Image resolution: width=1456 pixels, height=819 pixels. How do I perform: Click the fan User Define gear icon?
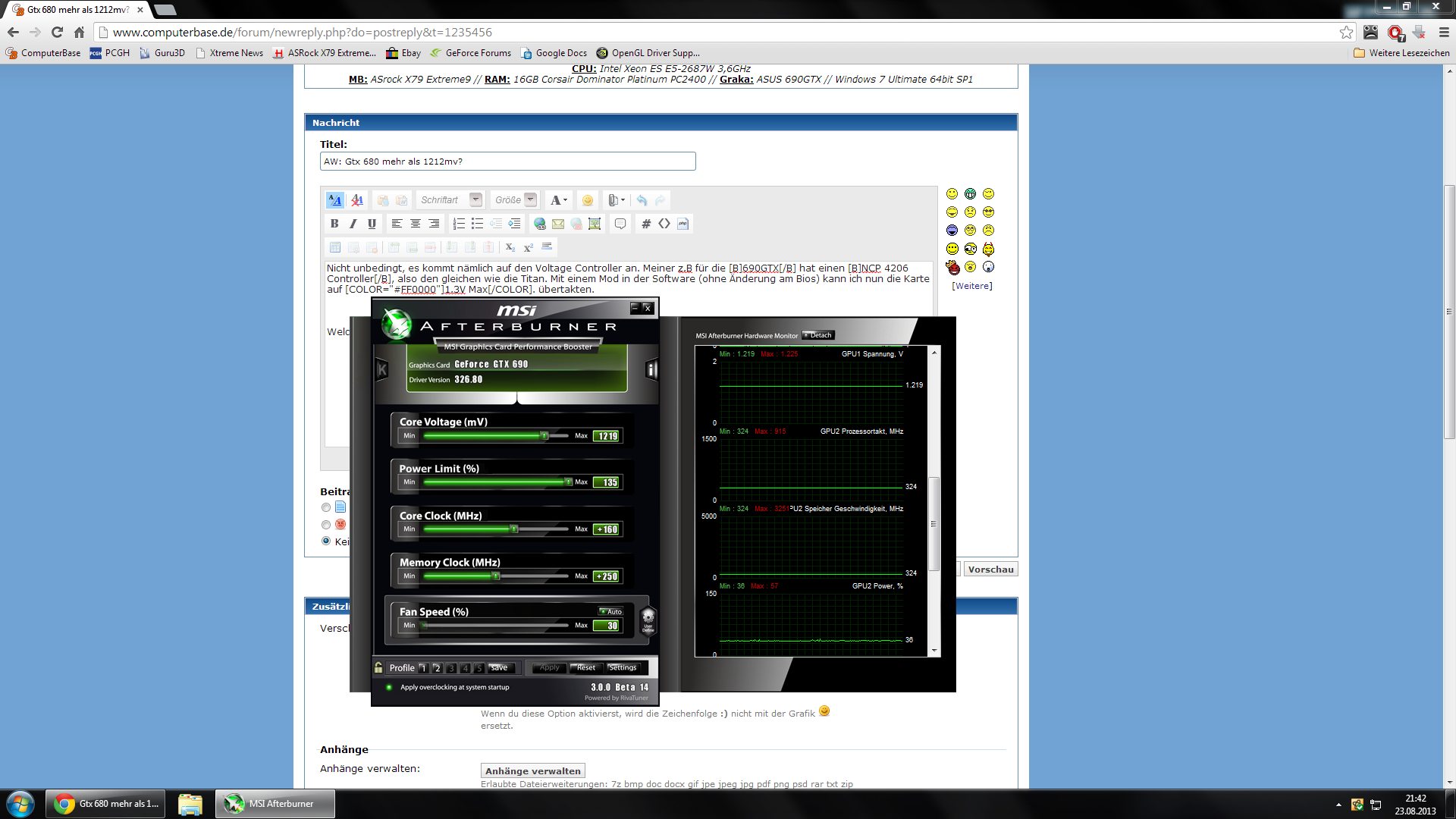(648, 620)
